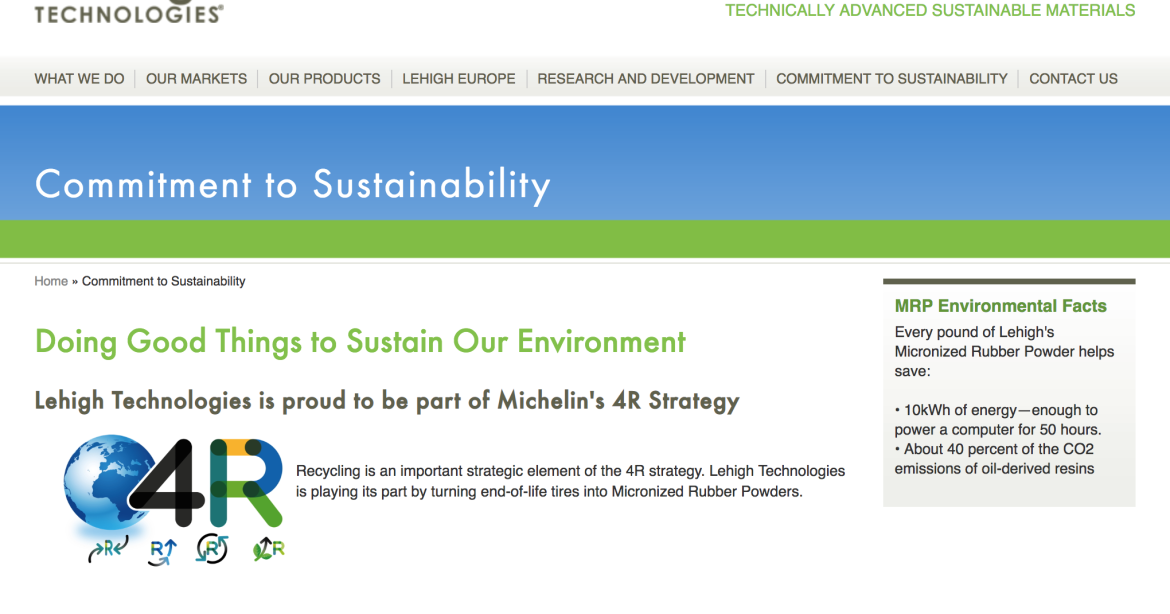
Task: Click Commitment to Sustainability in the breadcrumb
Action: 163,282
